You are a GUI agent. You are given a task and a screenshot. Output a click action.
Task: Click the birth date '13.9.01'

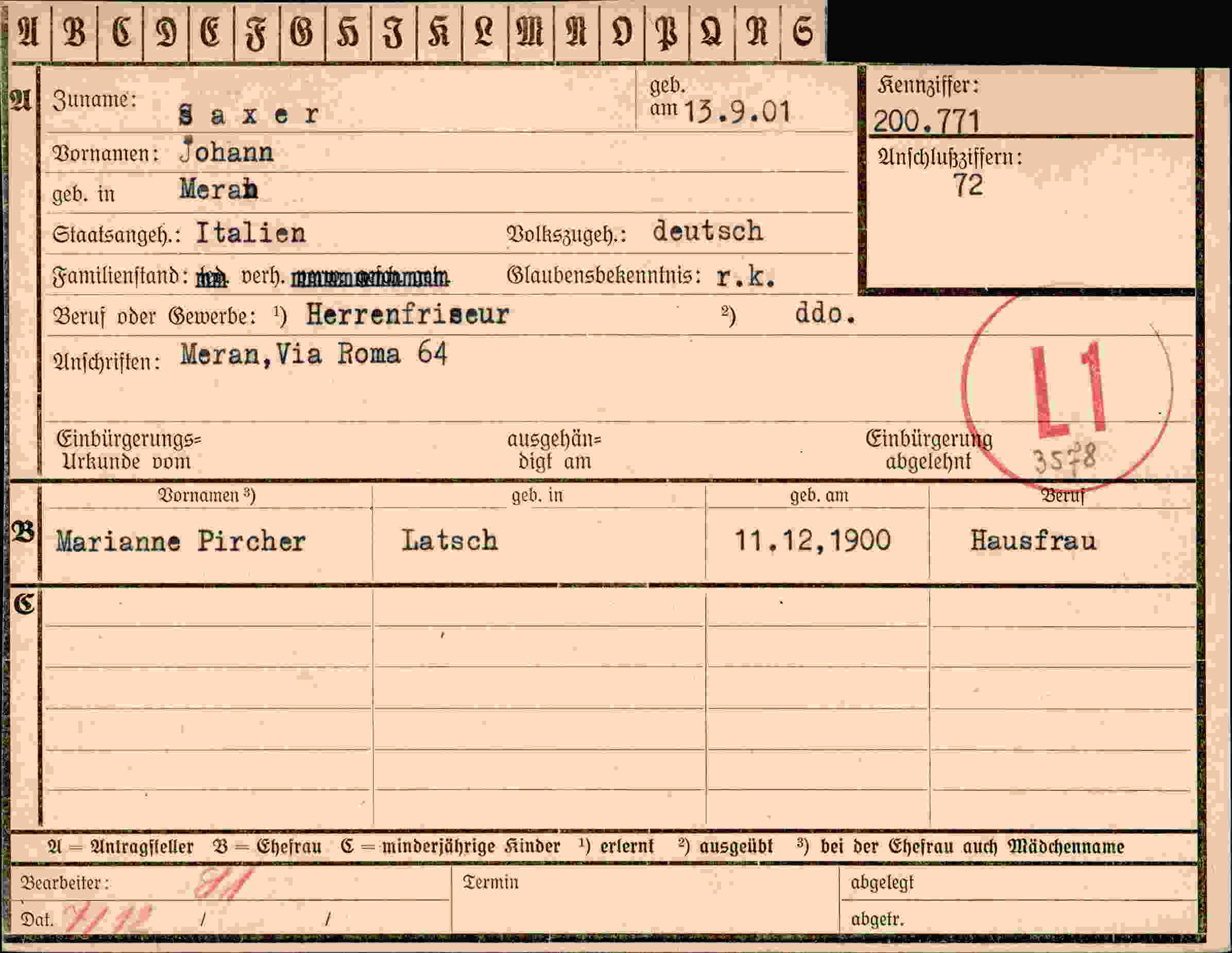pos(737,112)
